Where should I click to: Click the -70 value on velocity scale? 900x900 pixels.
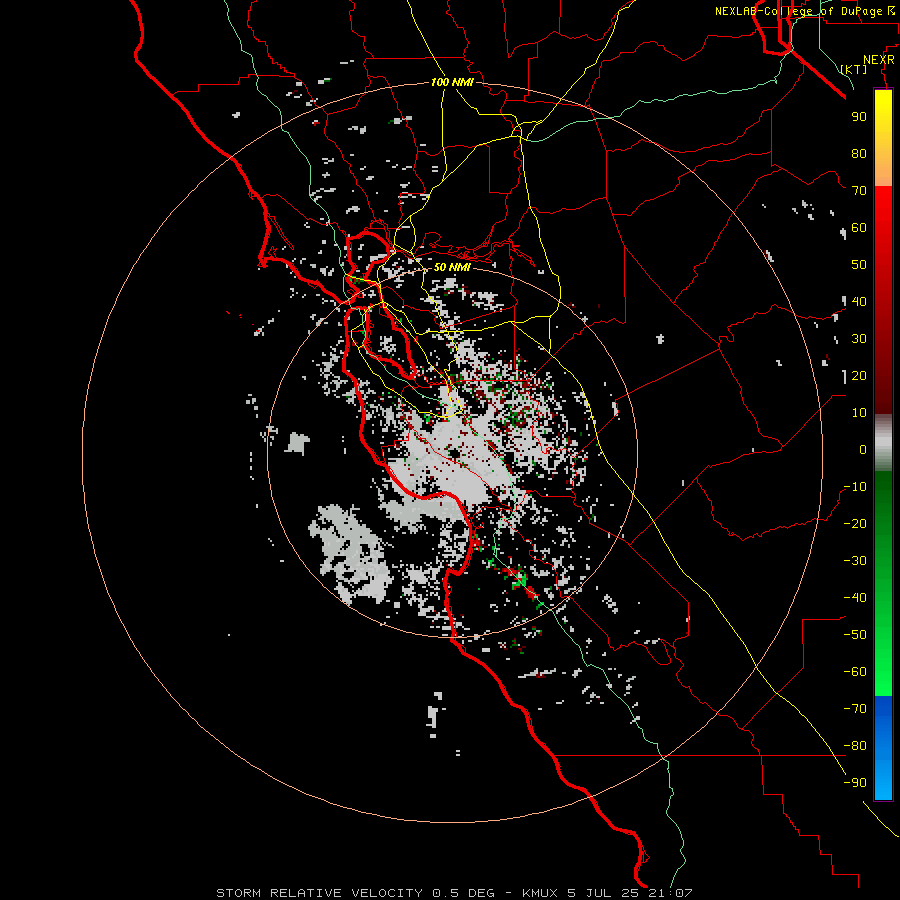(x=855, y=709)
